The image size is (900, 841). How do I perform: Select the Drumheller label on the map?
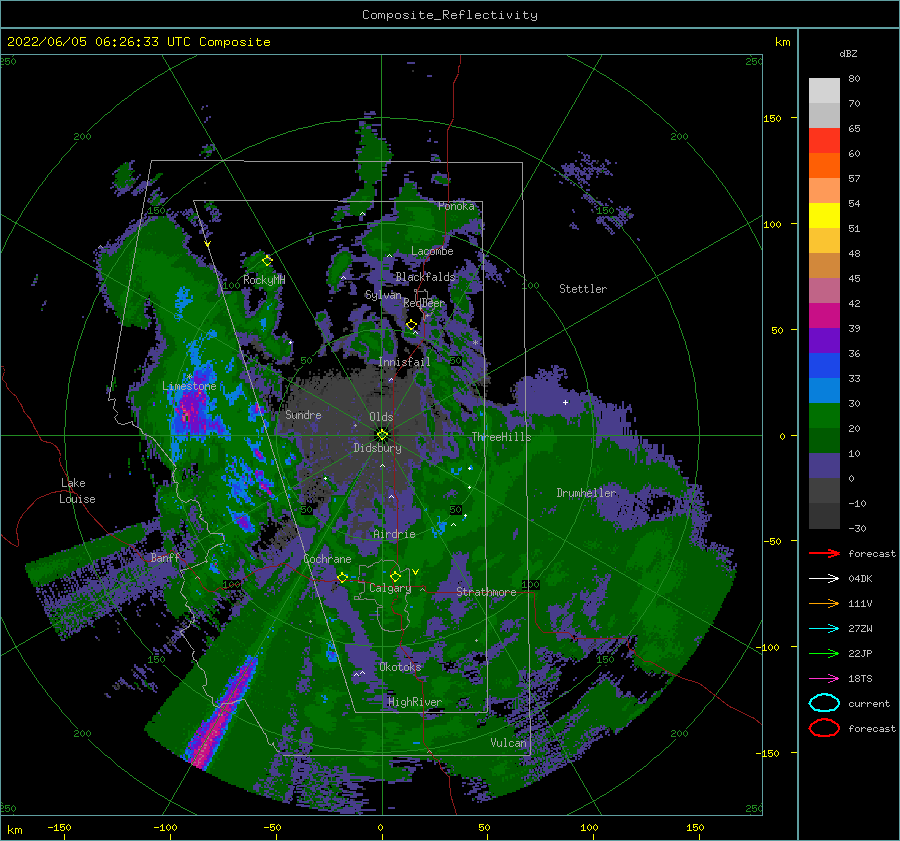click(586, 493)
